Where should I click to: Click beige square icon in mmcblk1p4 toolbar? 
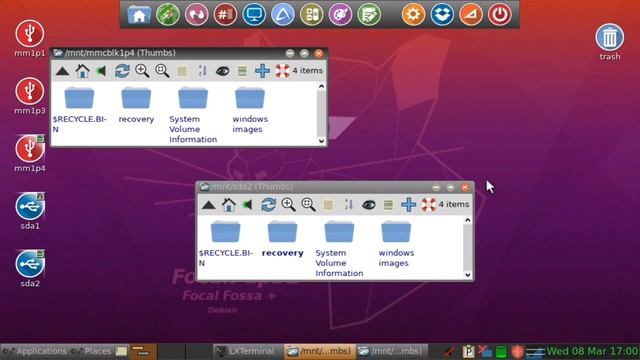pos(182,71)
